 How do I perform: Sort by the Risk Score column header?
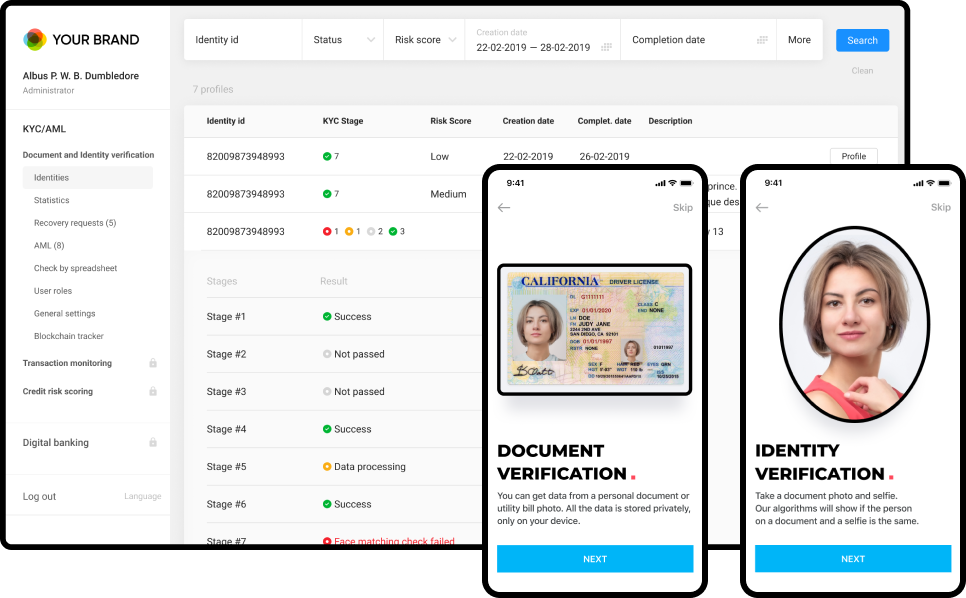[450, 121]
